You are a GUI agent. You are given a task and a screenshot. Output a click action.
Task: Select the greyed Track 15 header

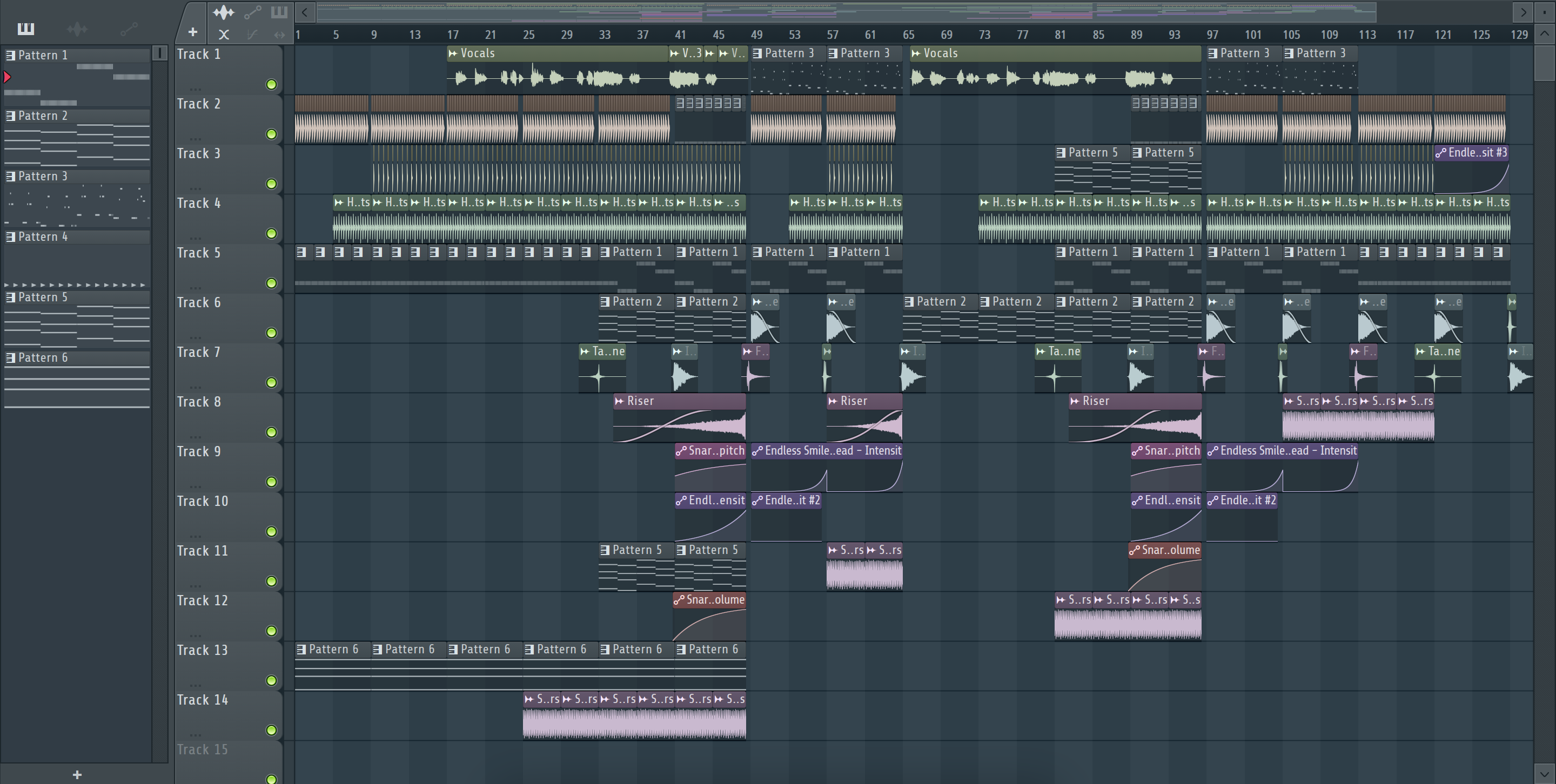(x=203, y=749)
